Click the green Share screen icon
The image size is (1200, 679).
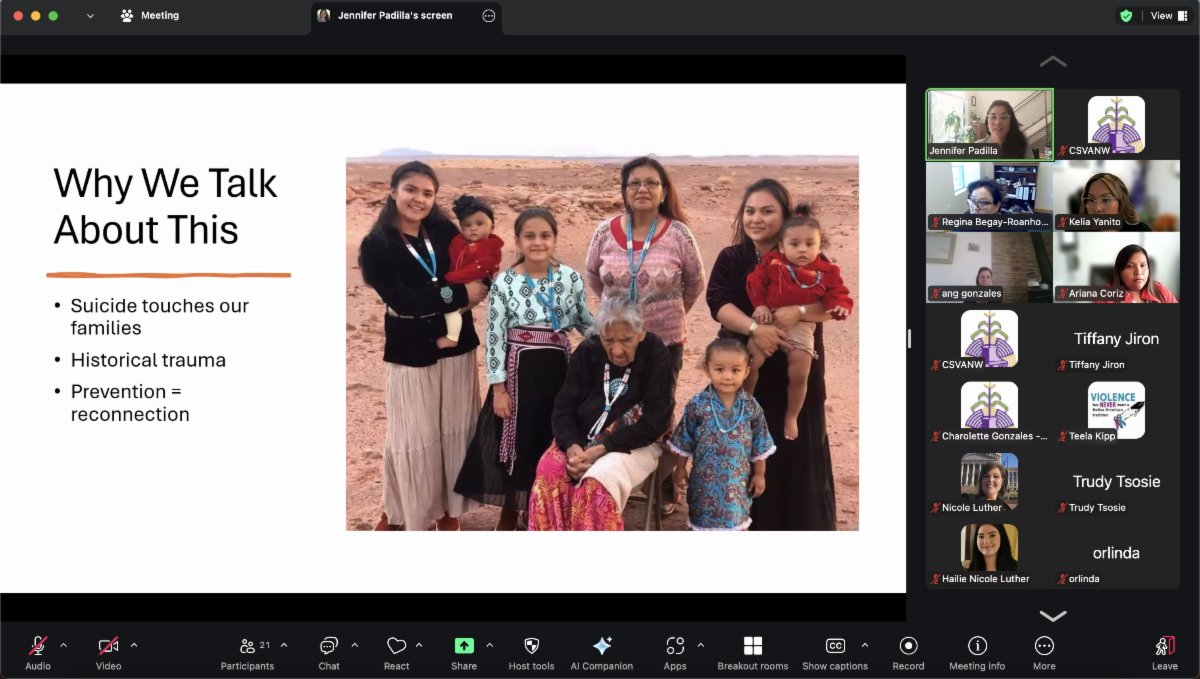(x=464, y=646)
